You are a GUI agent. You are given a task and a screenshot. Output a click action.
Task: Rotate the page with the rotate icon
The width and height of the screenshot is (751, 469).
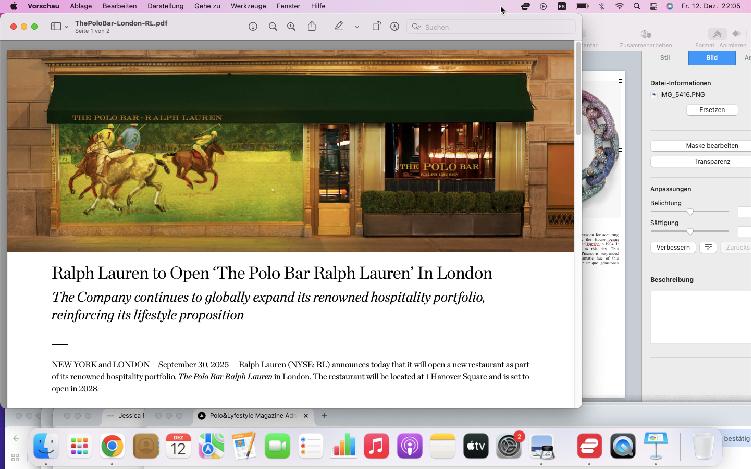point(376,26)
